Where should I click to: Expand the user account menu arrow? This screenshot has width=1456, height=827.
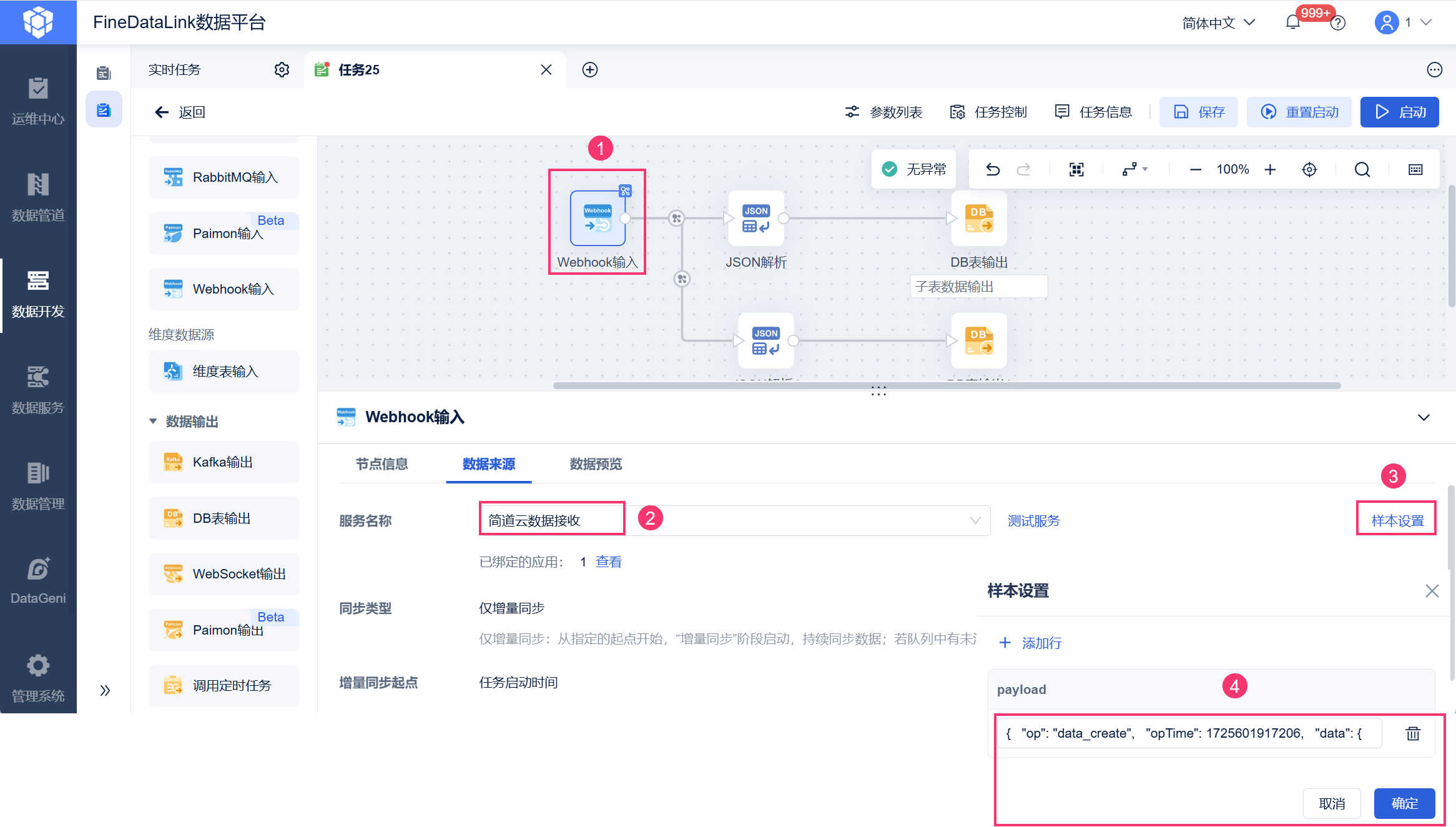click(x=1426, y=22)
